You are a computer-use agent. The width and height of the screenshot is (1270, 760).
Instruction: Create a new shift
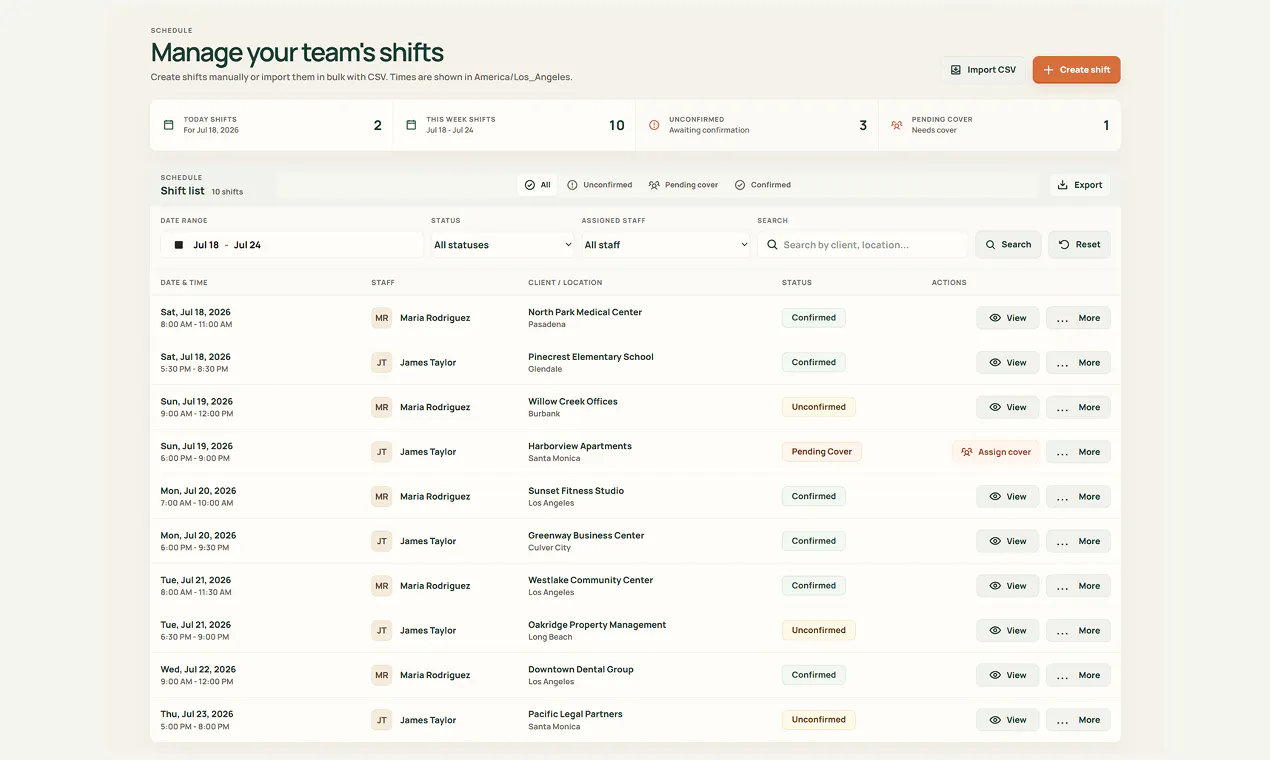pos(1076,70)
